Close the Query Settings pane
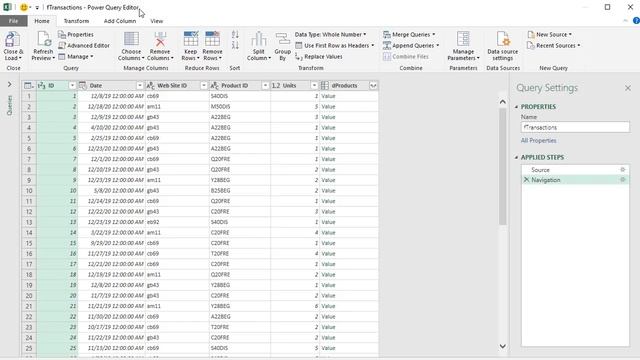 click(628, 88)
